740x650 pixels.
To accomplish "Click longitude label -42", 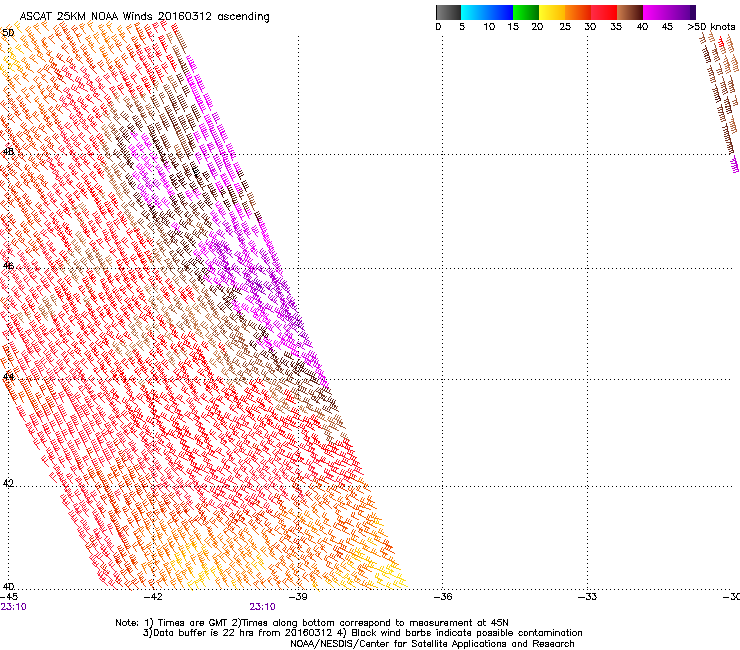I will point(153,597).
